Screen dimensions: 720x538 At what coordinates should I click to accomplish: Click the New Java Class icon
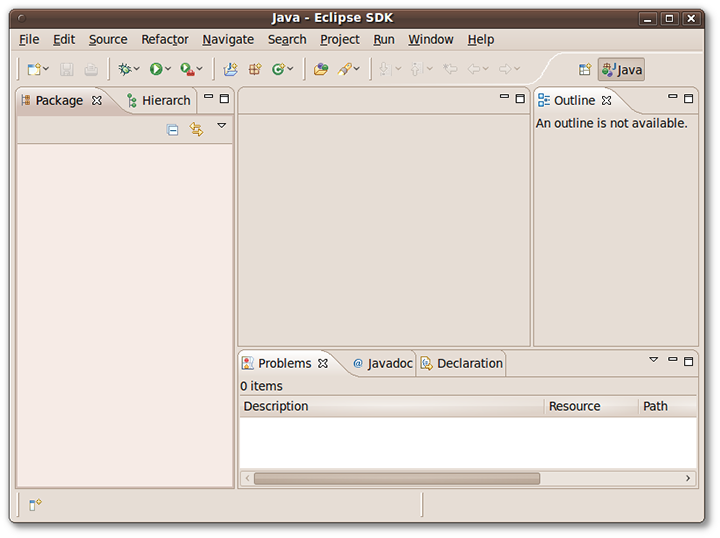click(279, 69)
